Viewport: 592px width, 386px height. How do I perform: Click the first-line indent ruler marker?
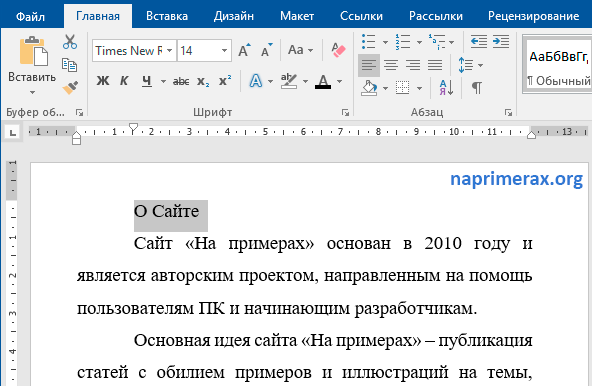coord(133,128)
